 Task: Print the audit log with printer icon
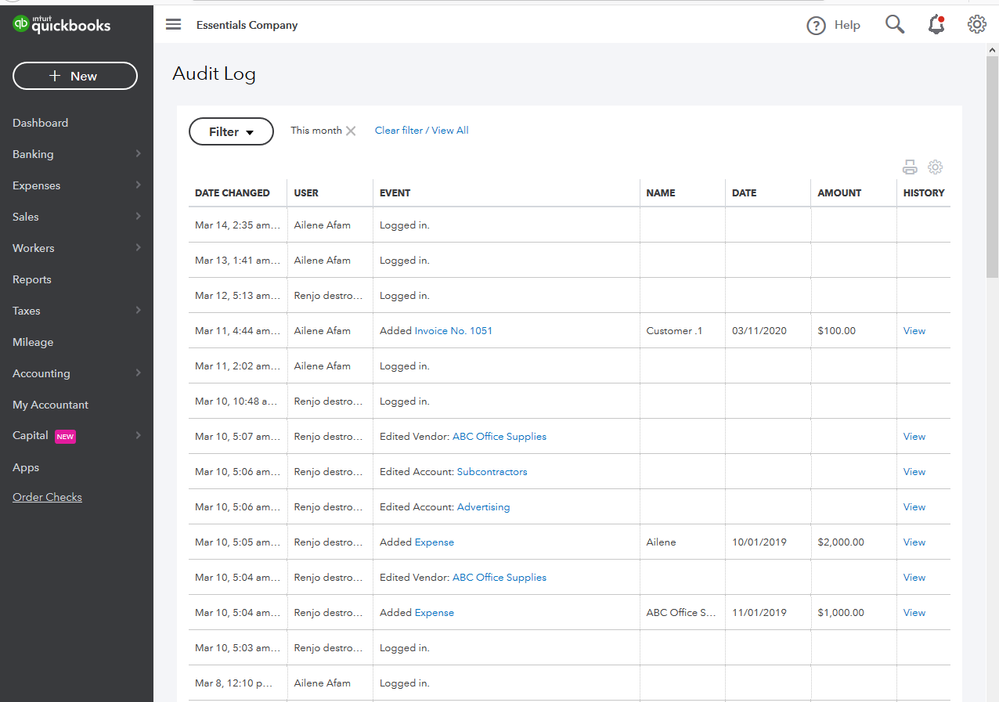pyautogui.click(x=910, y=167)
